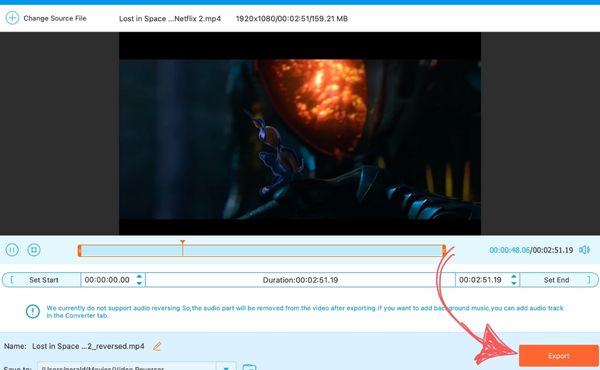Screen dimensions: 600x370
Task: Select the left trim handle of the timeline
Action: [80, 251]
